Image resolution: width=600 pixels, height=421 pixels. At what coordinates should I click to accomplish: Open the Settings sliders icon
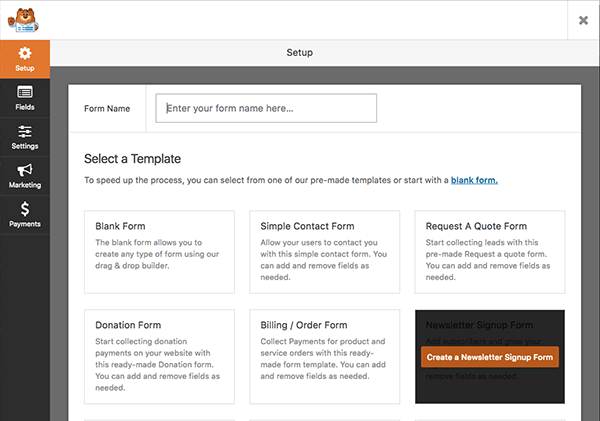tap(25, 137)
